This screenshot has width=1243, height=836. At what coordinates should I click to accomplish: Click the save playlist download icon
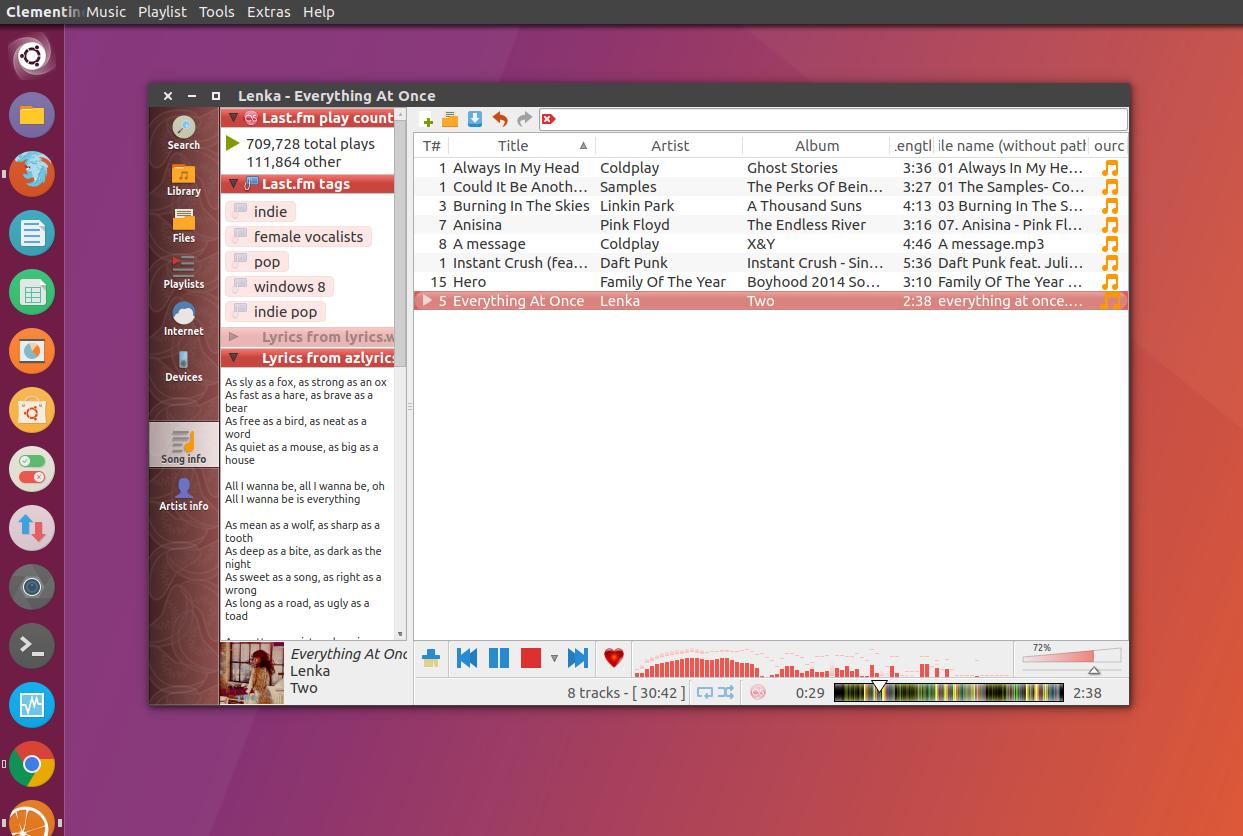point(475,120)
